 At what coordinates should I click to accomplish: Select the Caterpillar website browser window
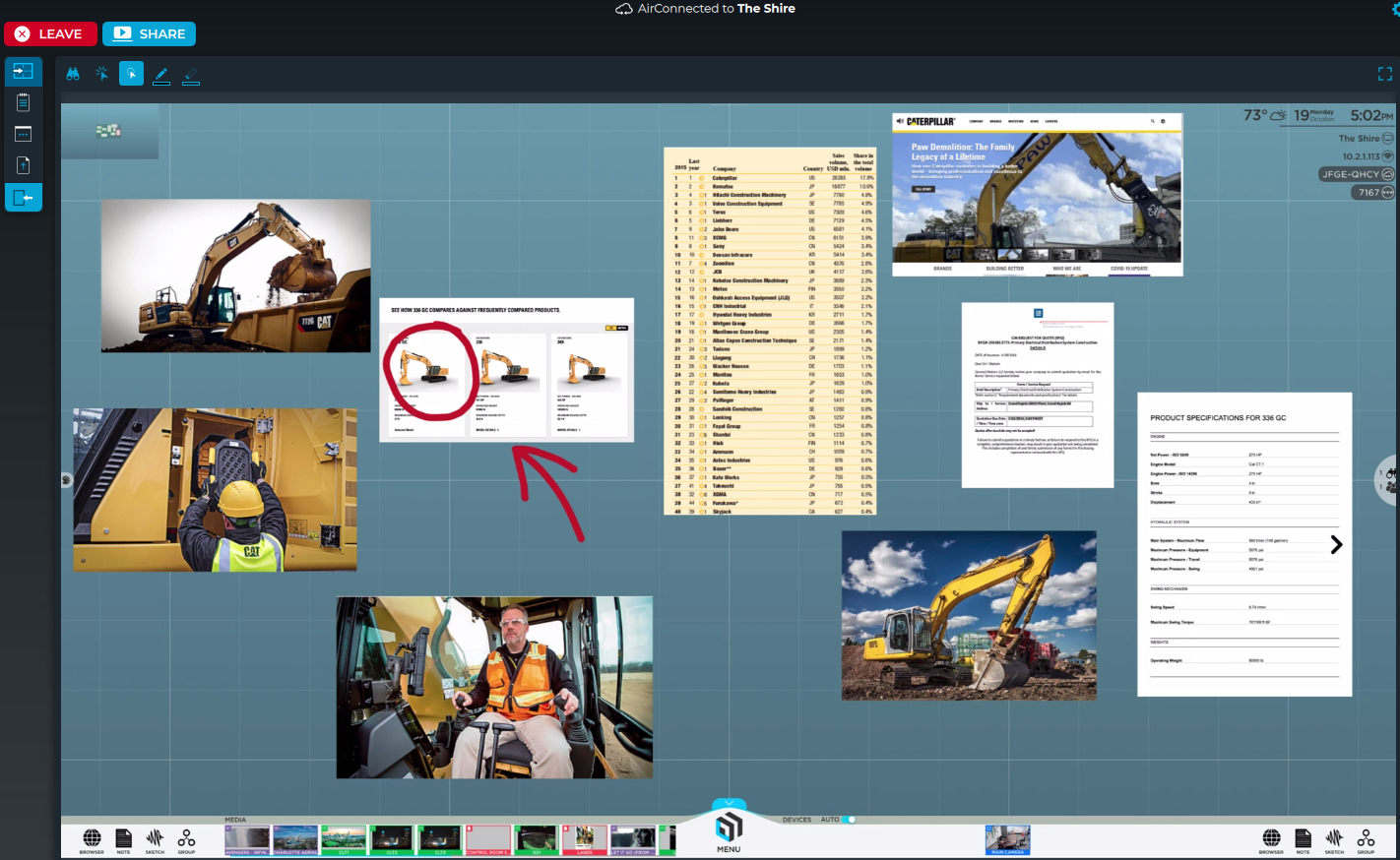[x=1038, y=195]
